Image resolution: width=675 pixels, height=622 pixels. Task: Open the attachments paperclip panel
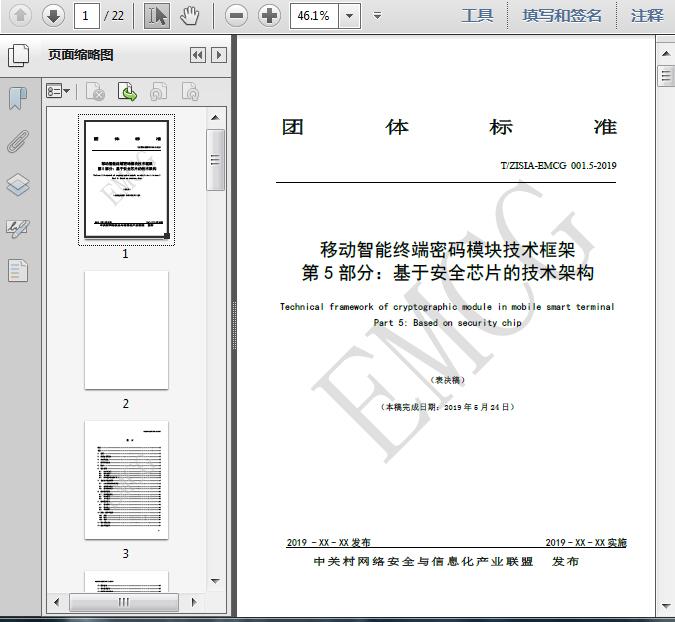click(18, 141)
